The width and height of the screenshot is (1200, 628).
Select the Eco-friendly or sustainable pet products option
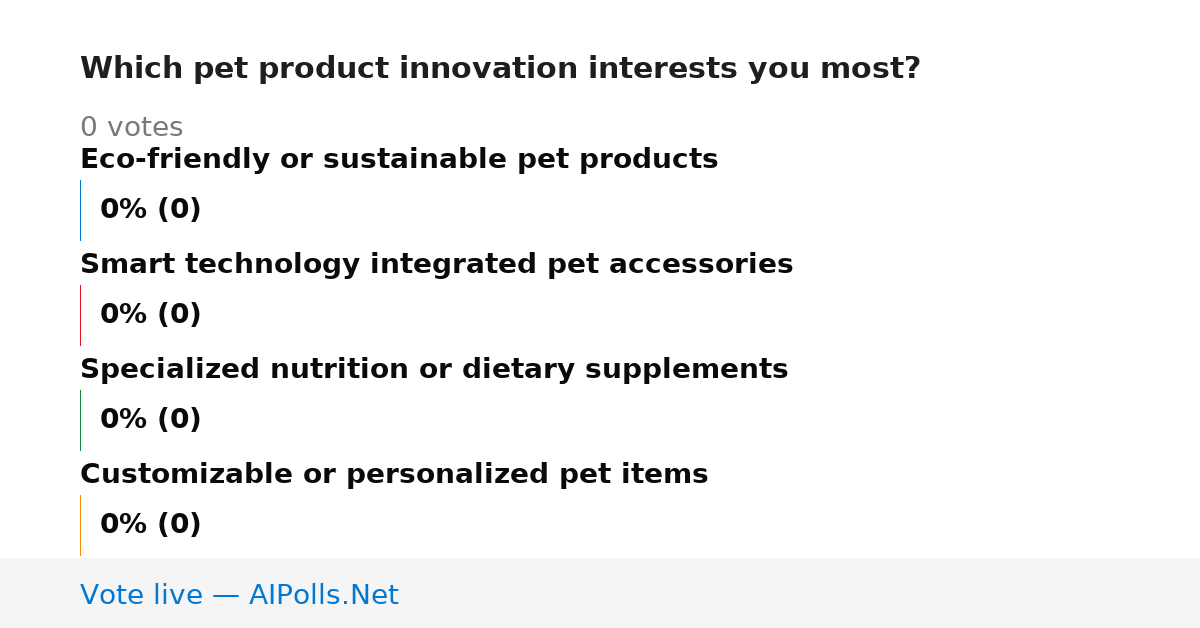click(399, 160)
